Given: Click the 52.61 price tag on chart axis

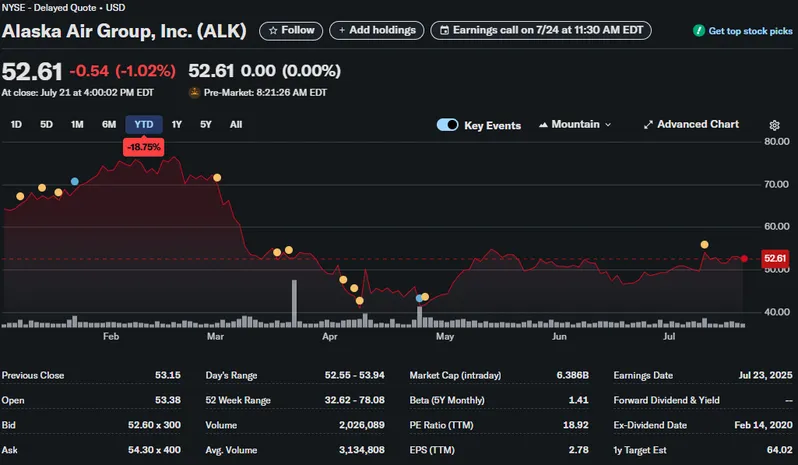Looking at the screenshot, I should tap(775, 258).
